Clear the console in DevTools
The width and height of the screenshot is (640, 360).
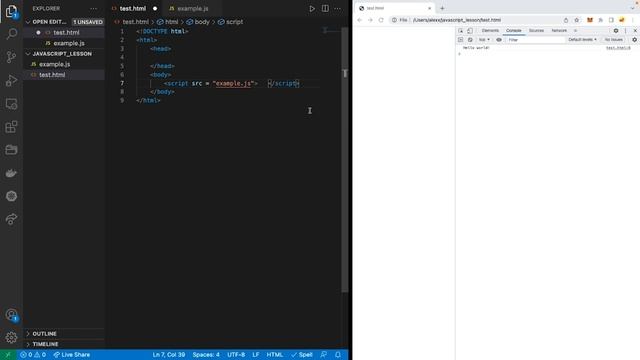pos(470,40)
